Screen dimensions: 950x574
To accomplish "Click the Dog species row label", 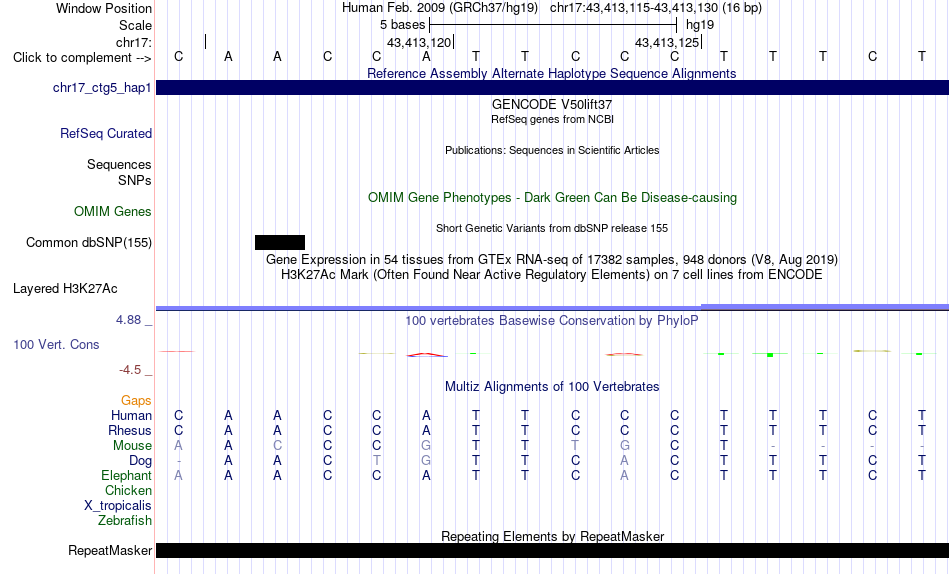I will pos(140,461).
